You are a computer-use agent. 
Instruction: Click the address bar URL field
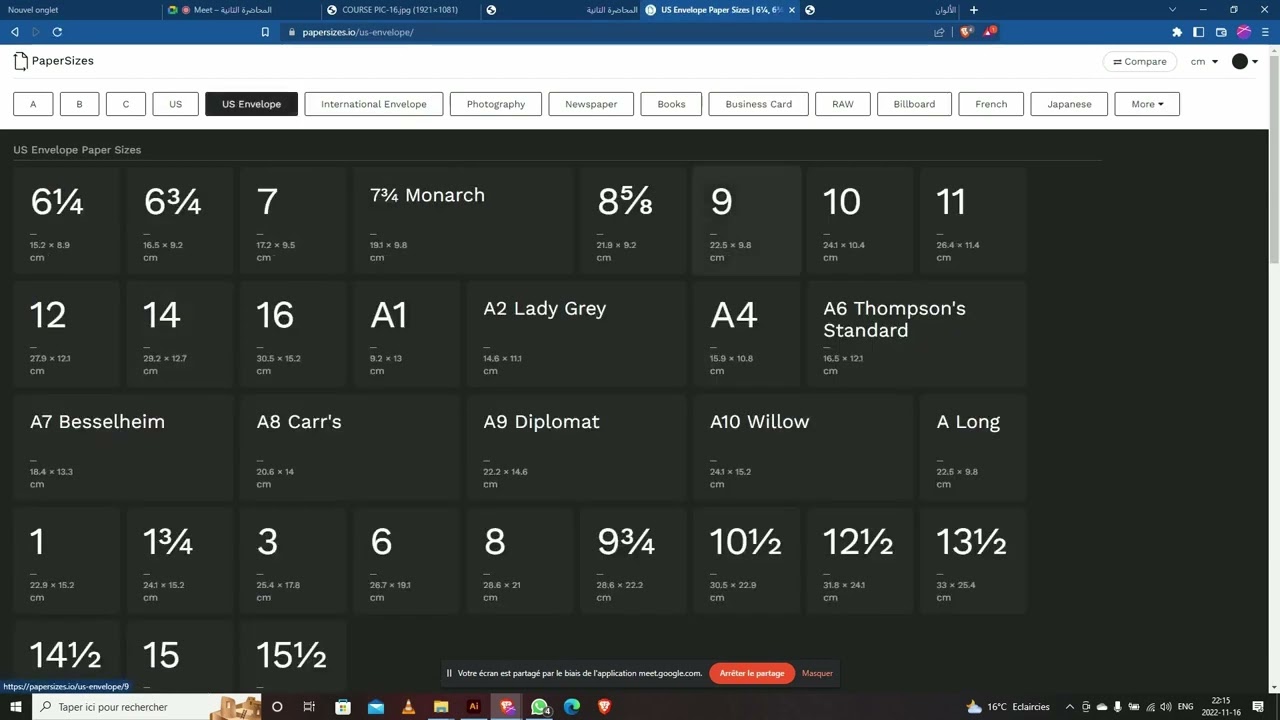coord(600,32)
